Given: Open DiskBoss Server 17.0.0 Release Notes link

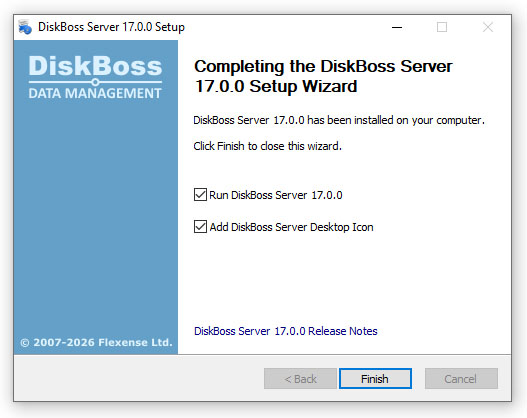Looking at the screenshot, I should pyautogui.click(x=286, y=331).
